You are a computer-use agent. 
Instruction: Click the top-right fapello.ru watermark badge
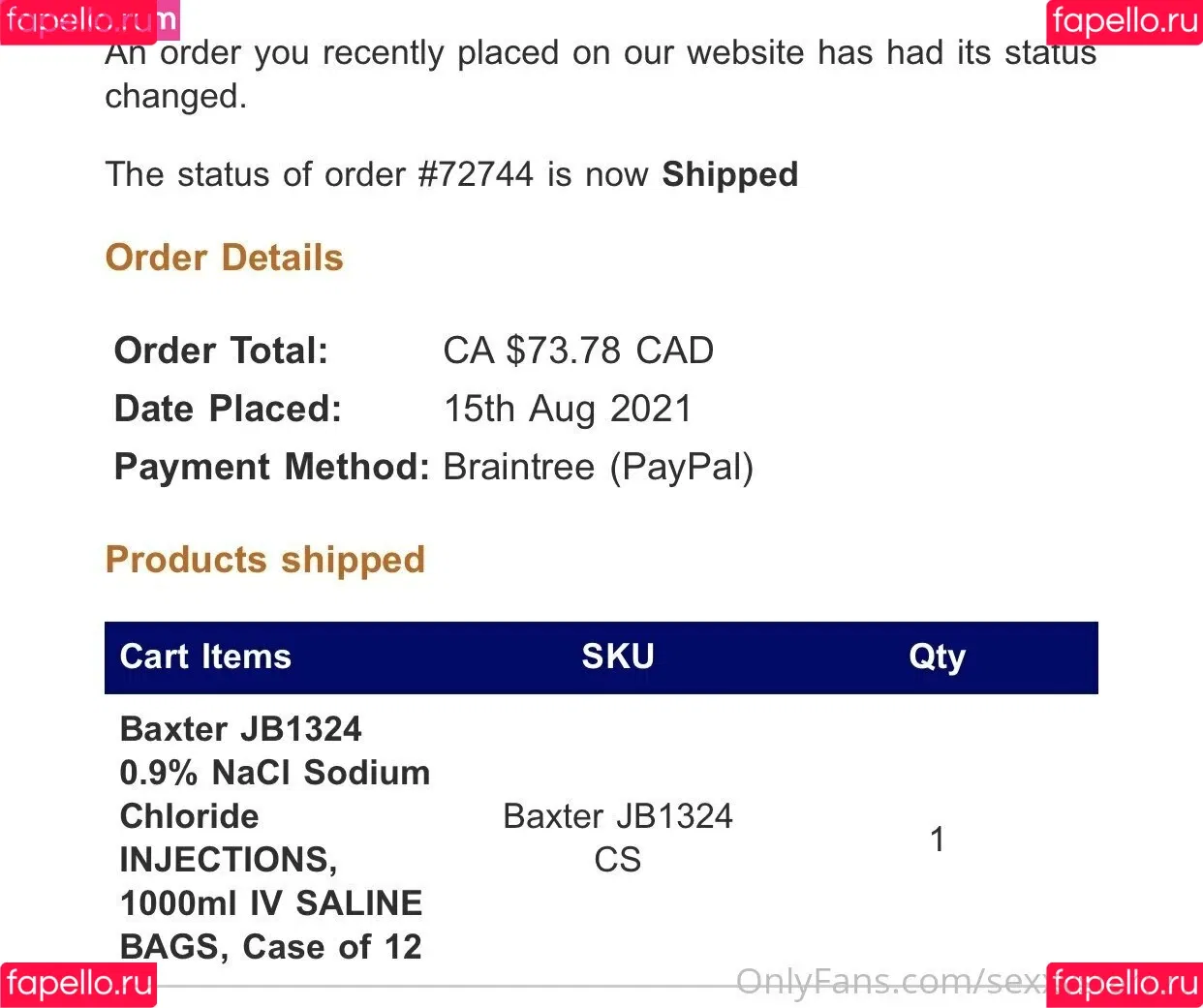[x=1125, y=21]
